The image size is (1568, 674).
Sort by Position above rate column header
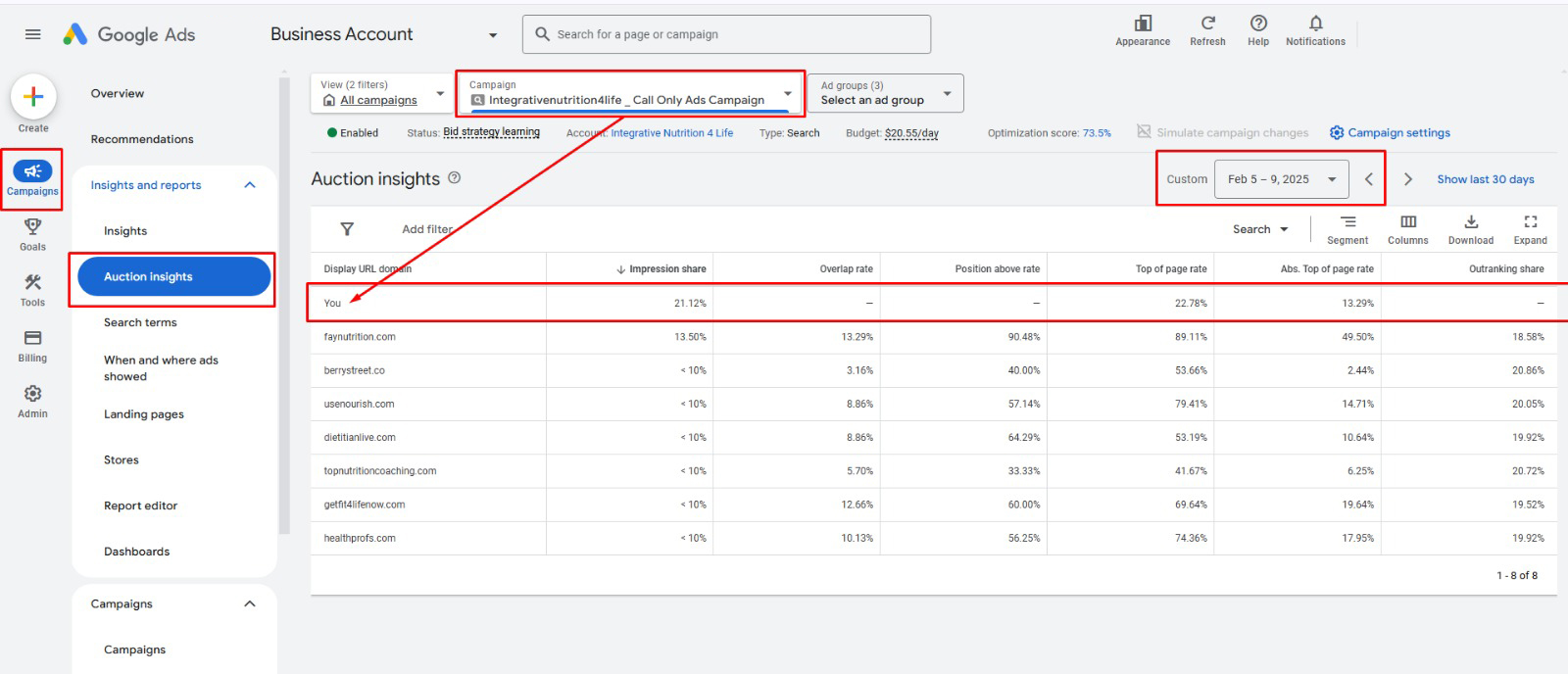pyautogui.click(x=998, y=269)
